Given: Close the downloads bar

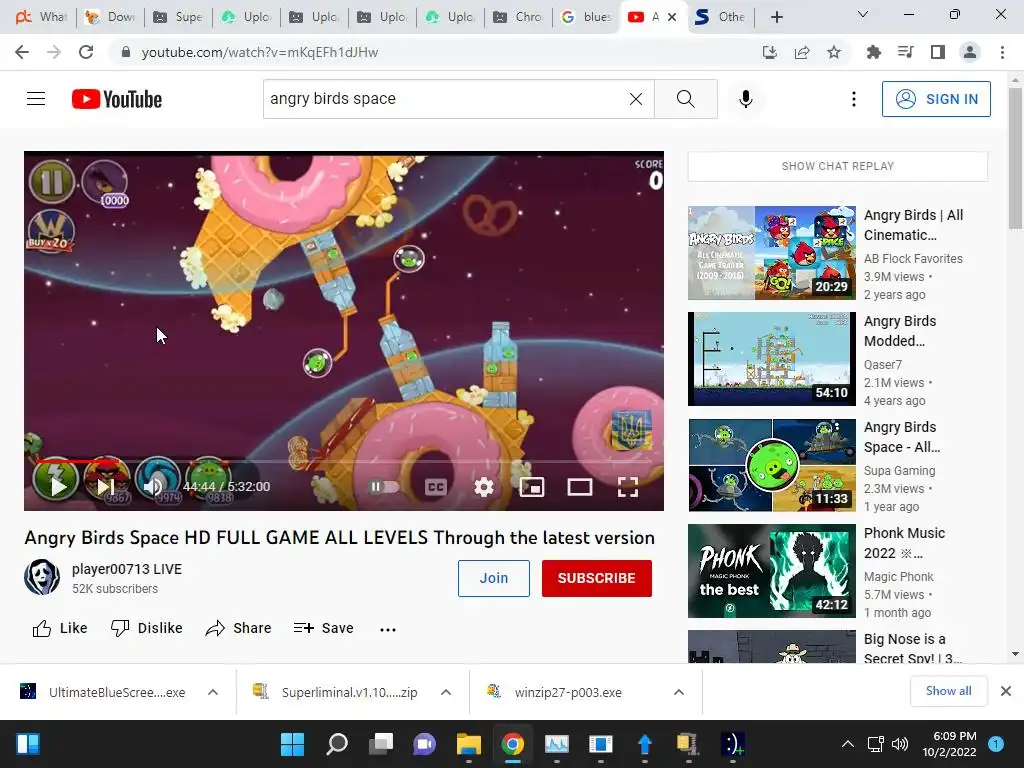Looking at the screenshot, I should pyautogui.click(x=1006, y=691).
